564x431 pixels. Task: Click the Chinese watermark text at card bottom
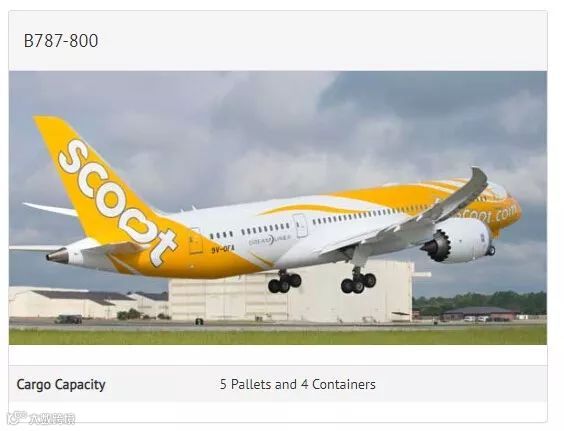[x=52, y=419]
